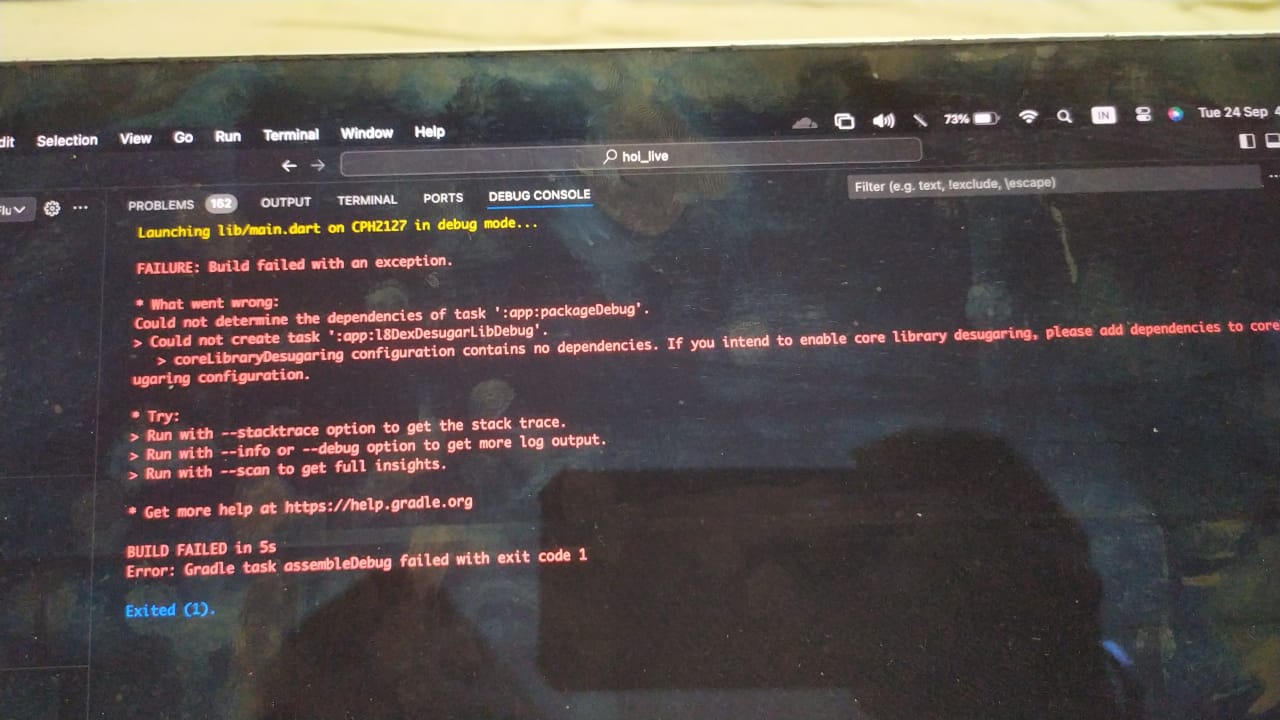Open the Control Center toggles icon
Viewport: 1280px width, 720px height.
(x=1143, y=115)
